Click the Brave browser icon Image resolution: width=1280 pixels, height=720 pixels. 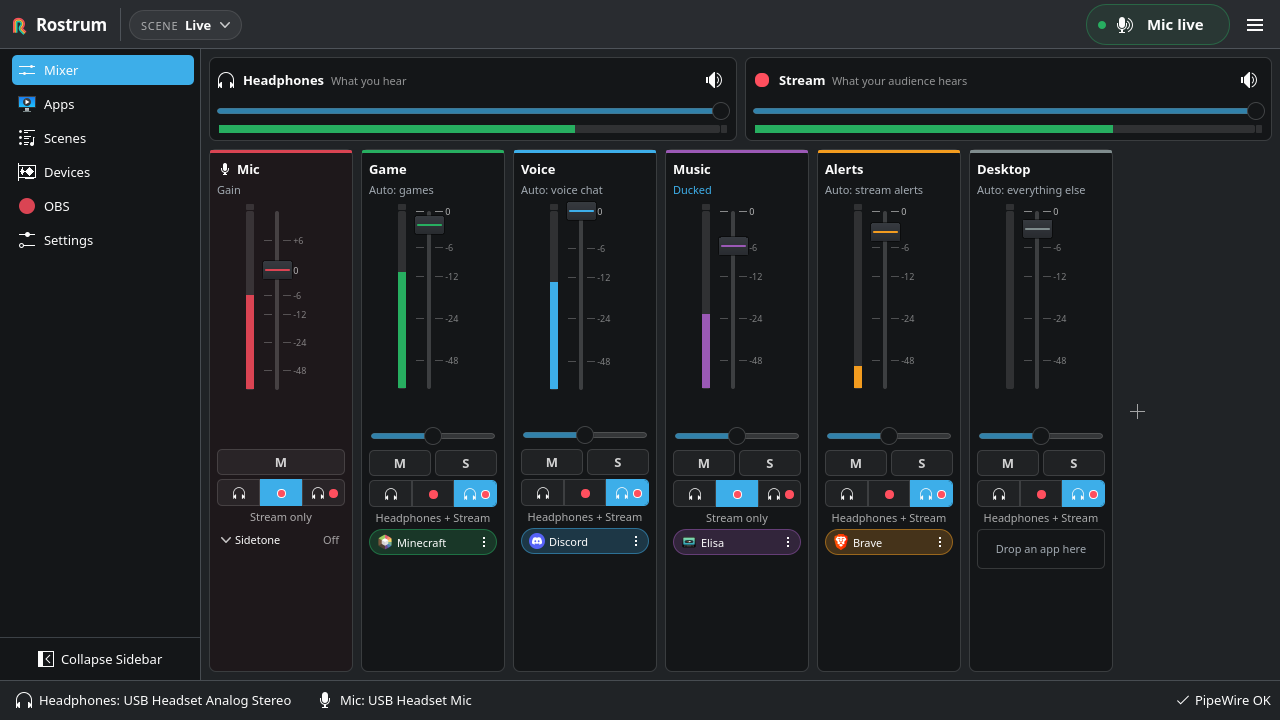click(841, 542)
